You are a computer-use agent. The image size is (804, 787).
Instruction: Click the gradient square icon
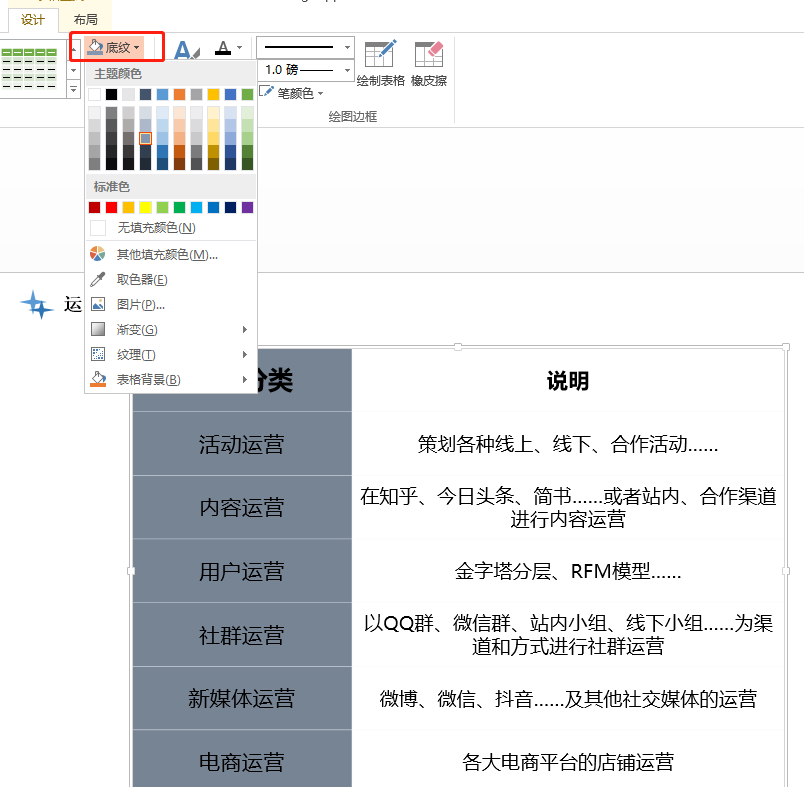(97, 329)
